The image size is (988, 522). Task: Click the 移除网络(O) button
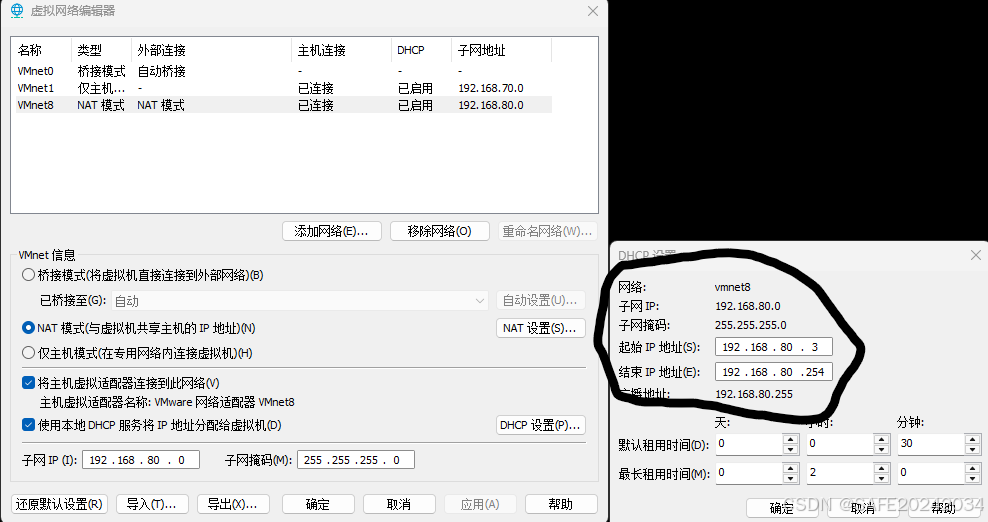tap(440, 231)
